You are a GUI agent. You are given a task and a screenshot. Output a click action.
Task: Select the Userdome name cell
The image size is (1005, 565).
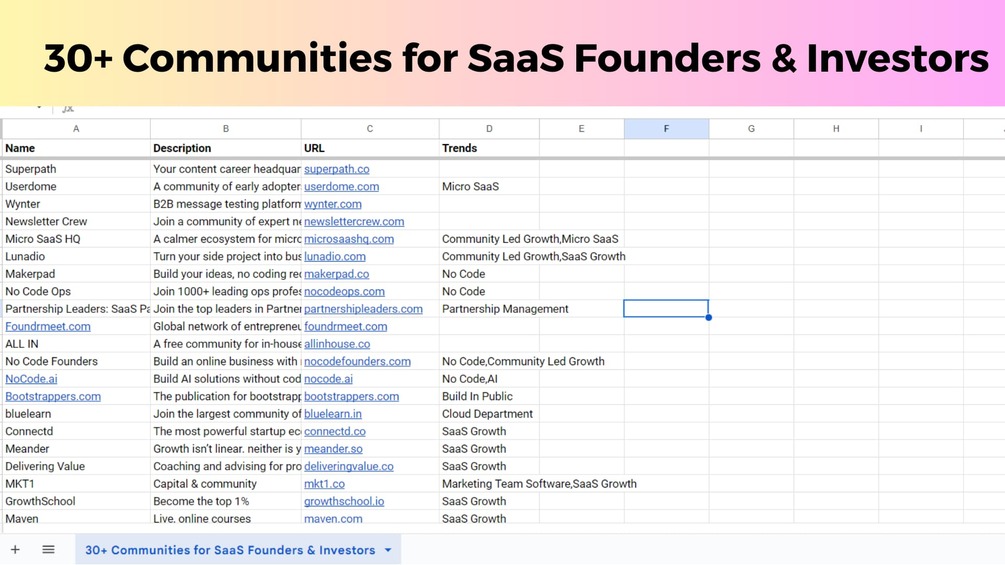pyautogui.click(x=76, y=186)
